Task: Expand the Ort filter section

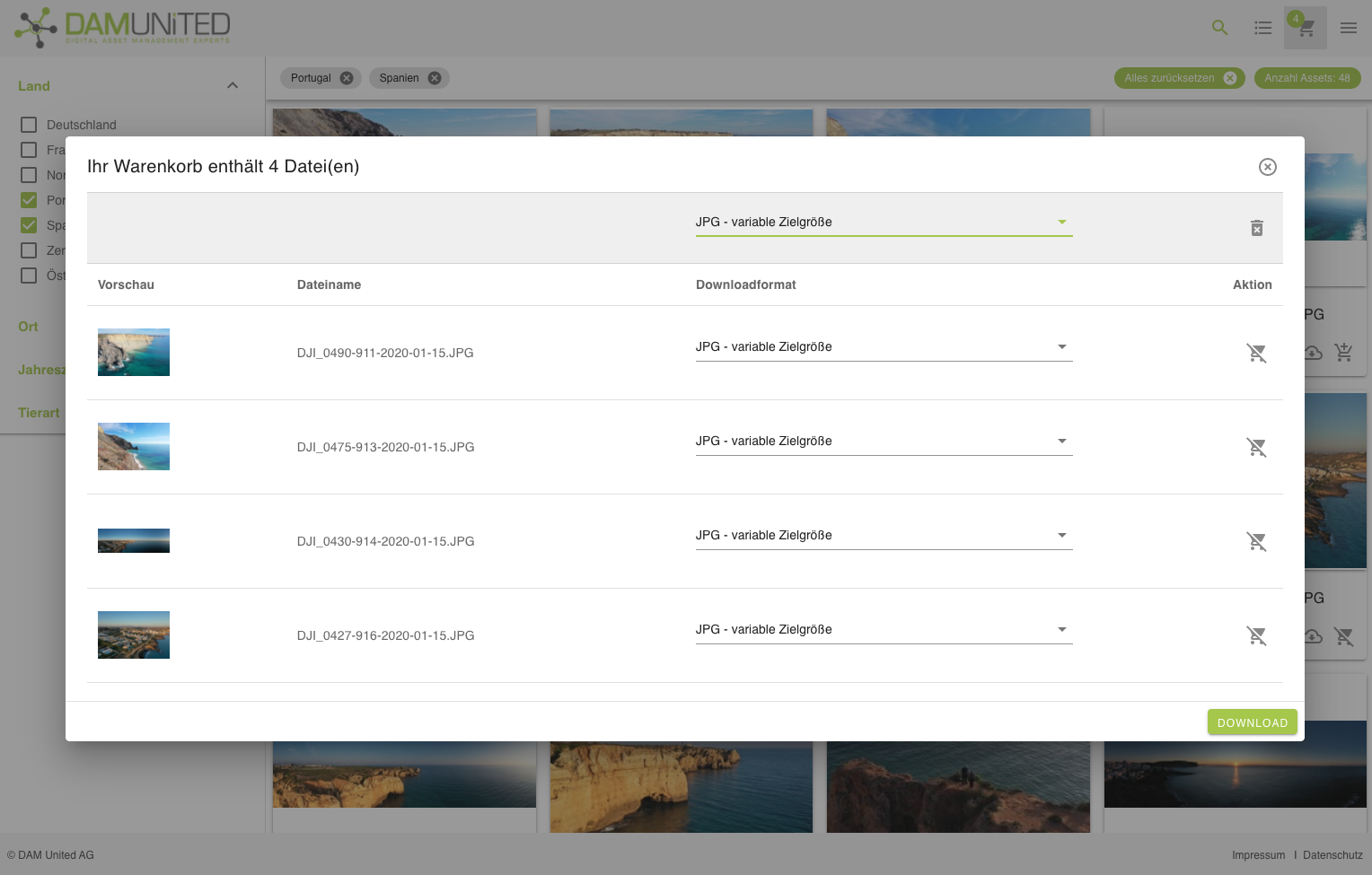Action: click(x=28, y=327)
